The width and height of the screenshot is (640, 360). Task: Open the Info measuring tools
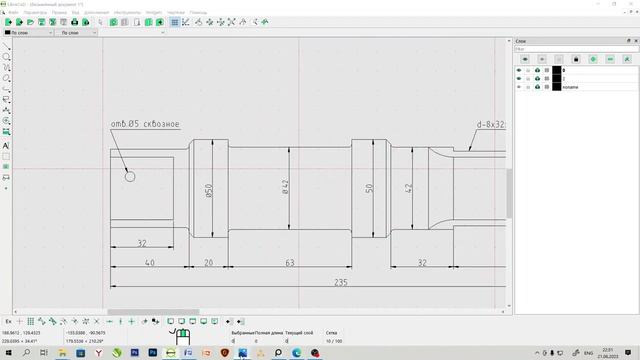pos(6,132)
